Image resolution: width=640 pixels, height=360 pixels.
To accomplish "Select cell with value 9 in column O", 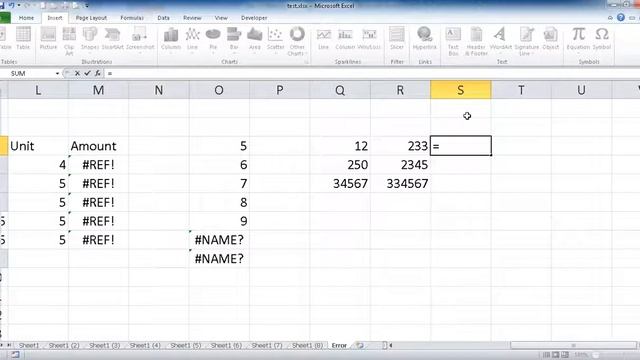I will [x=219, y=221].
